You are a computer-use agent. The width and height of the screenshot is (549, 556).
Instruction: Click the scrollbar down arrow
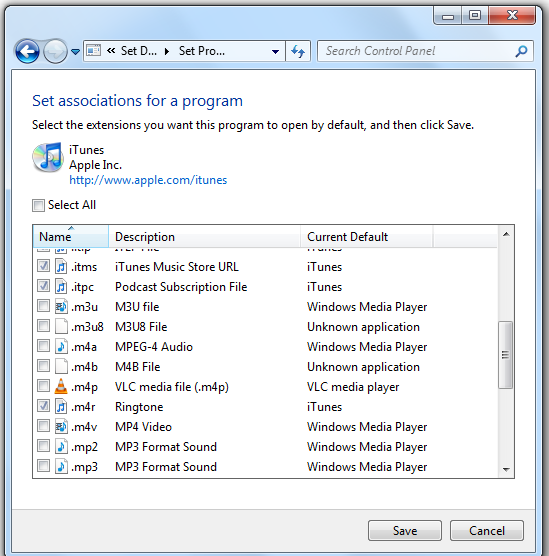pyautogui.click(x=506, y=469)
